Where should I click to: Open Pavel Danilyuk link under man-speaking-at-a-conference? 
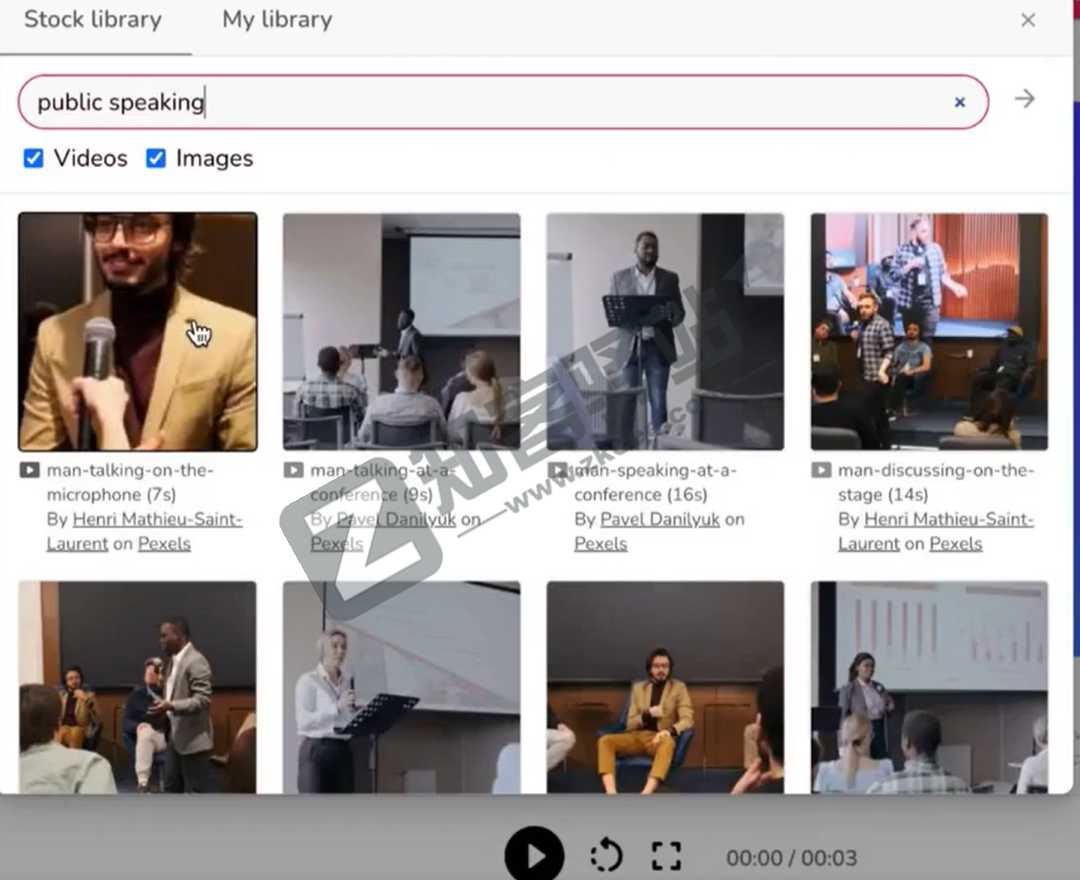pyautogui.click(x=660, y=519)
